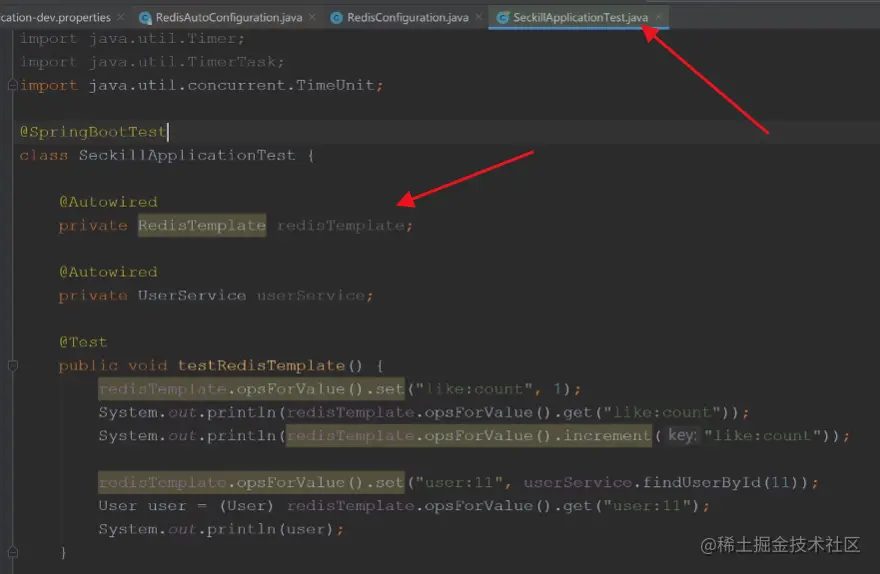Place cursor on the @SpringBootTest annotation

click(93, 132)
